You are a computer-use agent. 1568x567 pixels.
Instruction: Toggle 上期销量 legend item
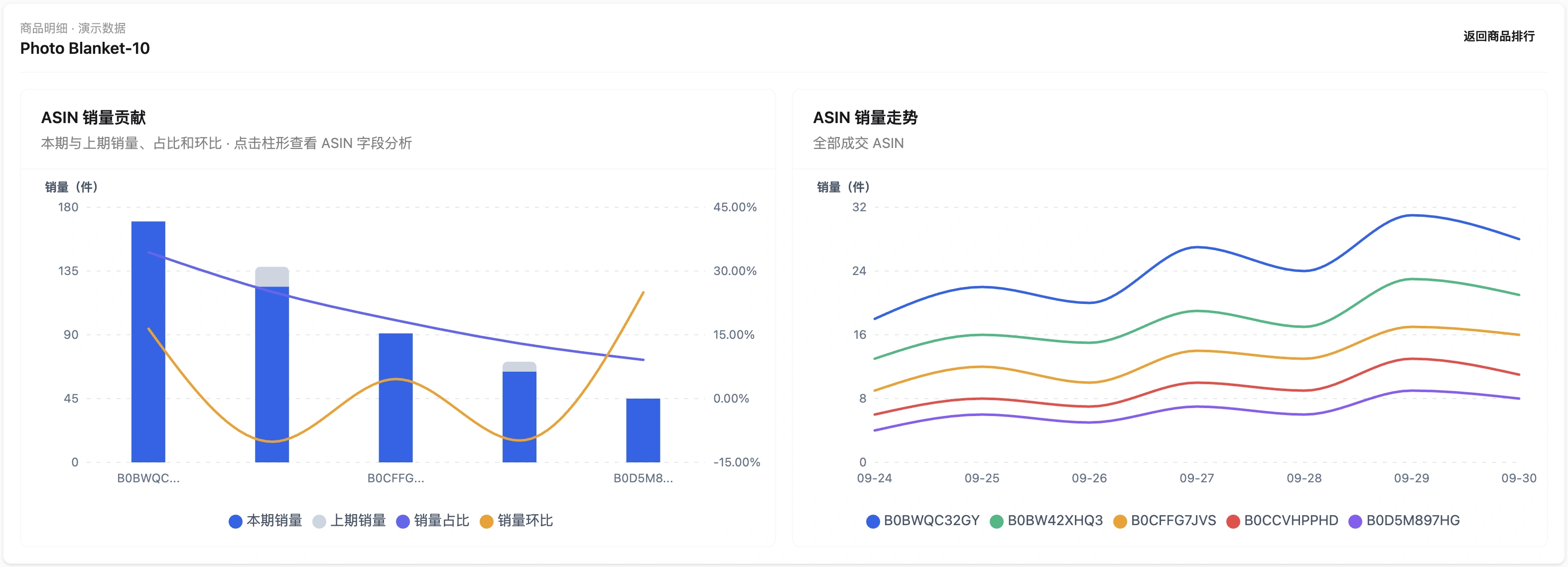click(x=349, y=521)
